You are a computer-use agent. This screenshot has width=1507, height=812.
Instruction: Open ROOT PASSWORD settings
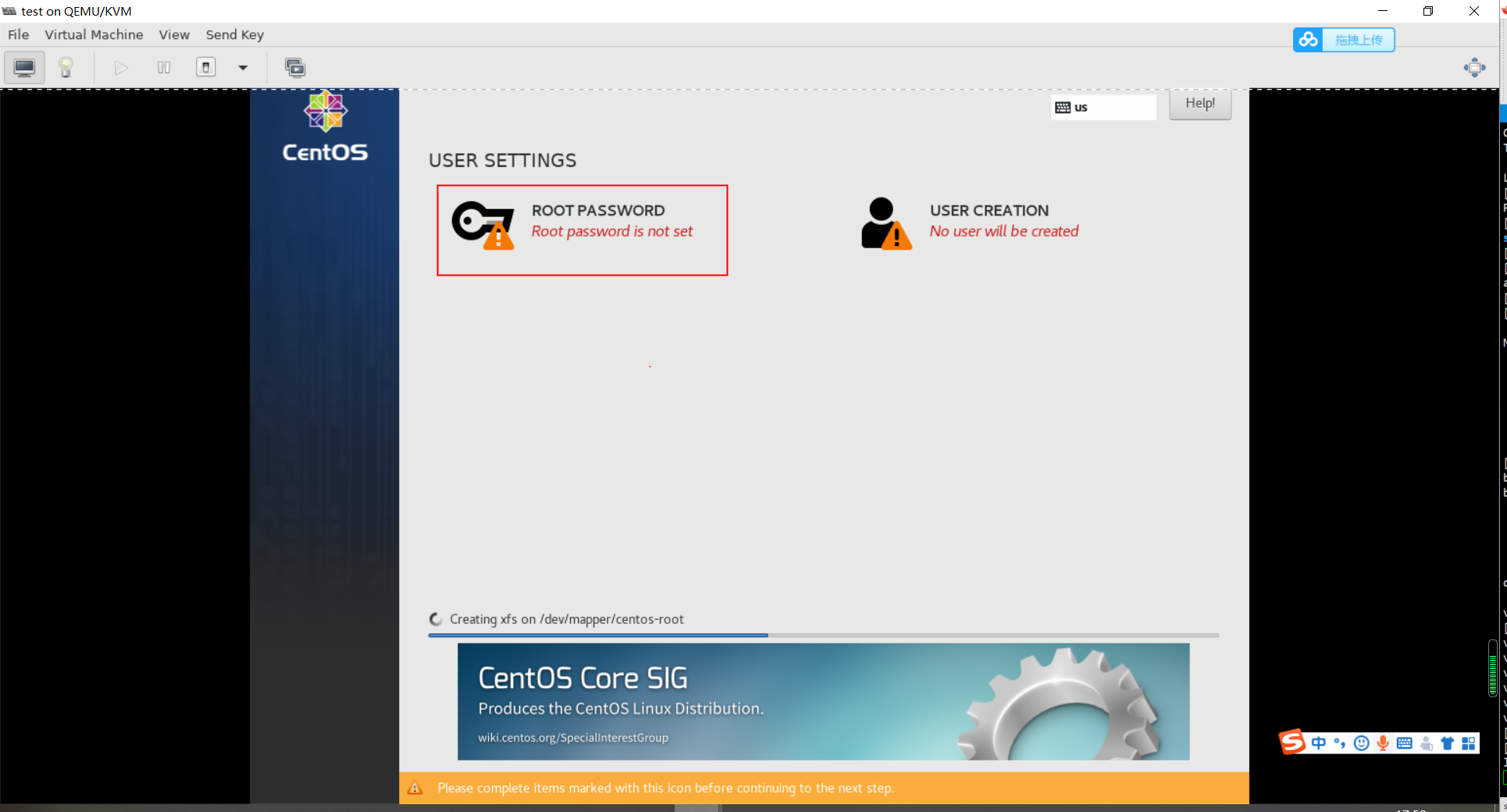582,230
